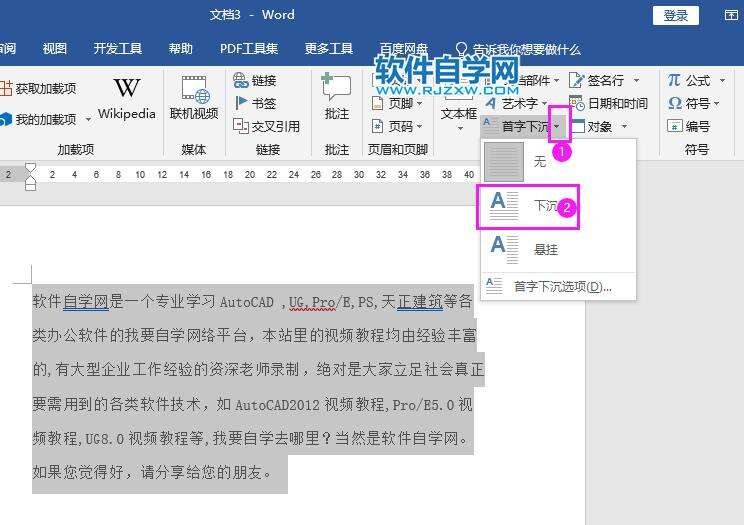Open 首字下沉选项(D)... dialog
The width and height of the screenshot is (744, 525).
click(x=558, y=287)
